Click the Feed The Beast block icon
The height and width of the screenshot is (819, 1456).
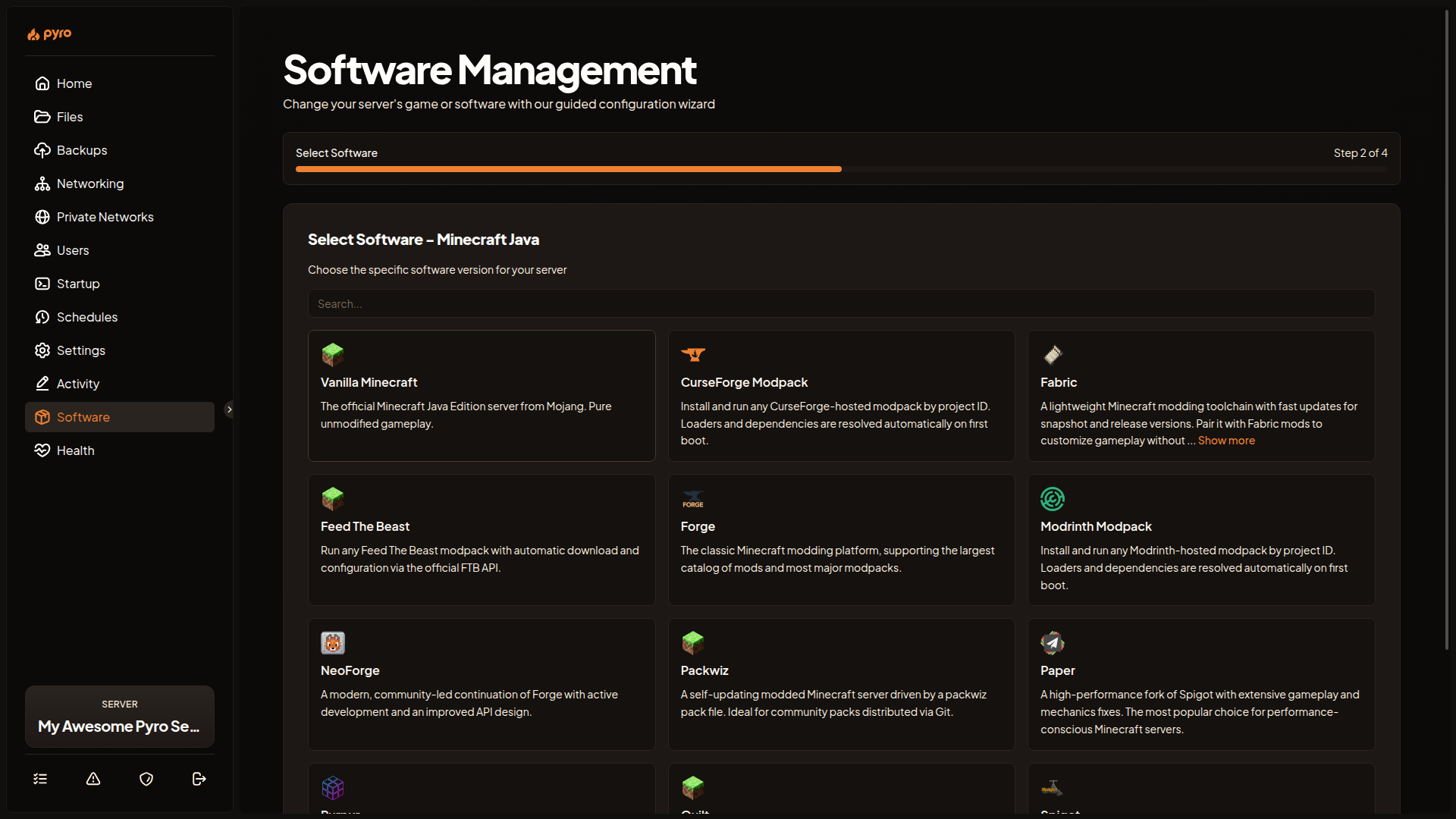pyautogui.click(x=333, y=499)
